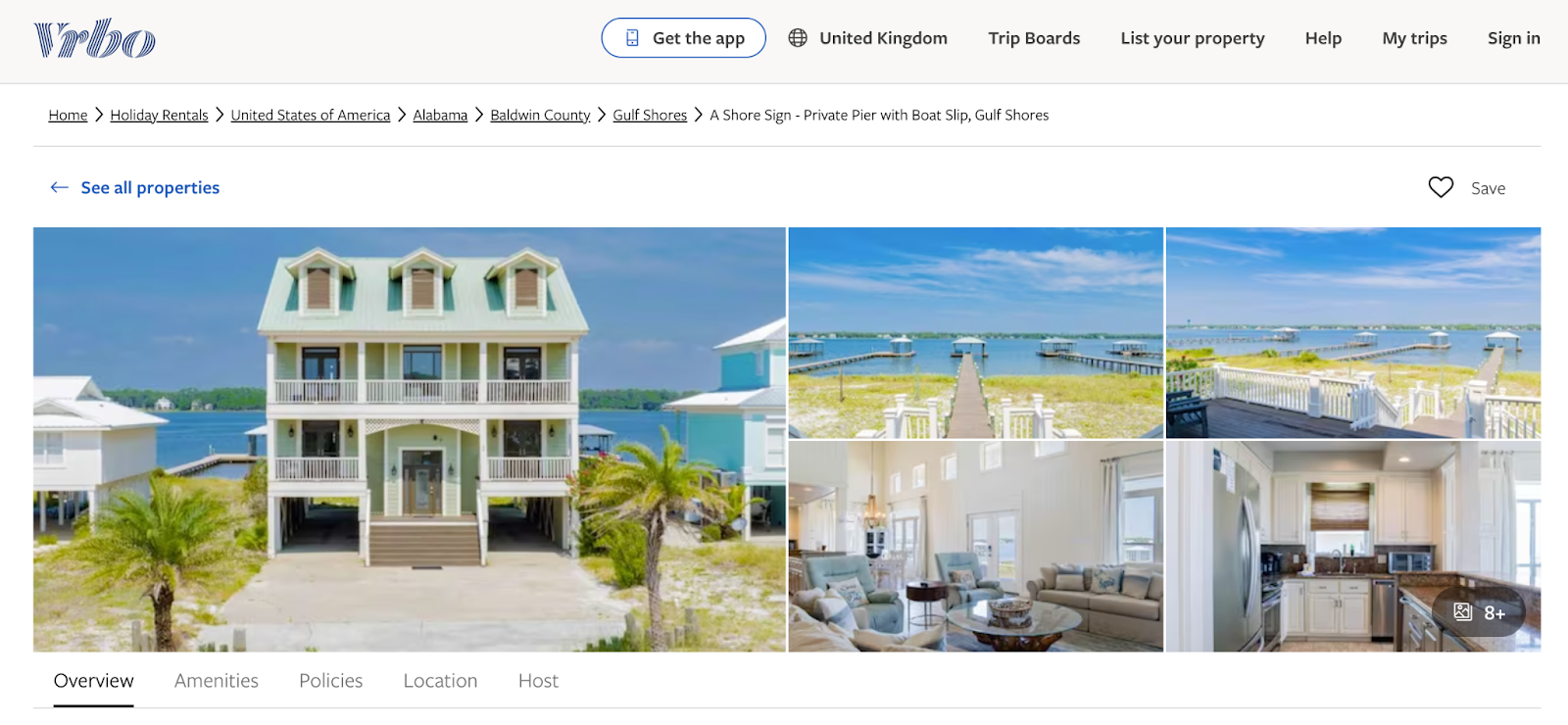Open List your property

click(x=1193, y=38)
